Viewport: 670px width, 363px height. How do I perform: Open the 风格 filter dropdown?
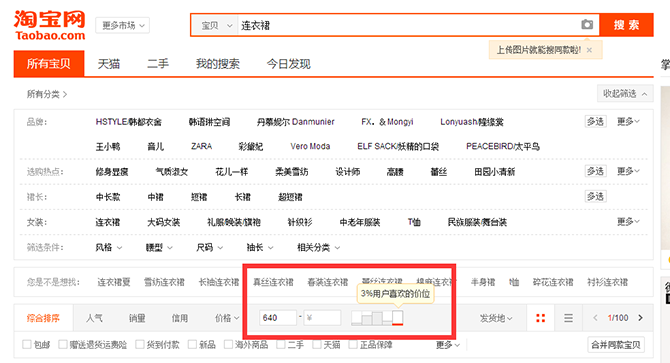[x=109, y=247]
